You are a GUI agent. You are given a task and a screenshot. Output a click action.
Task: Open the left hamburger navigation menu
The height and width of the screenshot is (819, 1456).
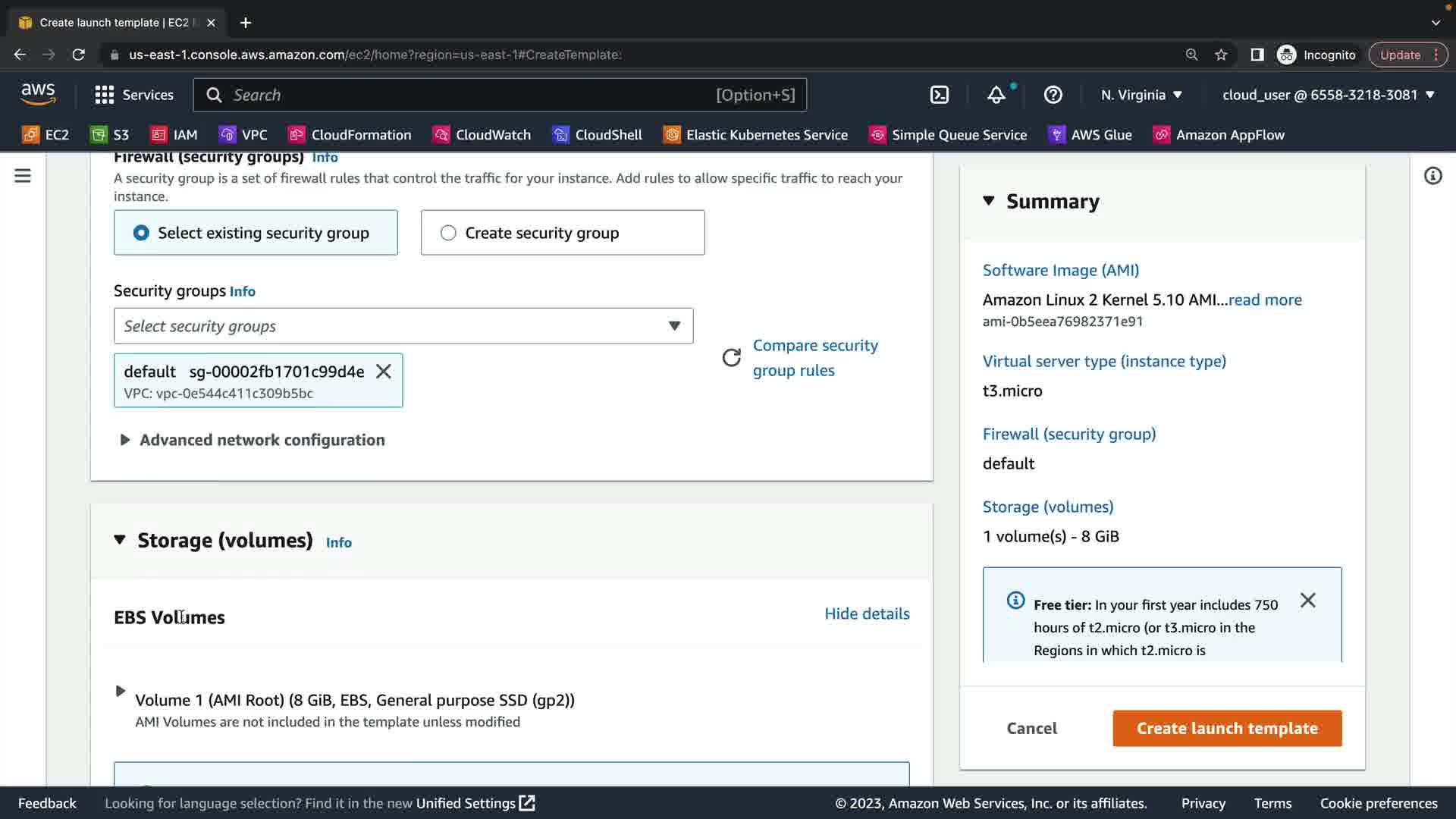23,176
